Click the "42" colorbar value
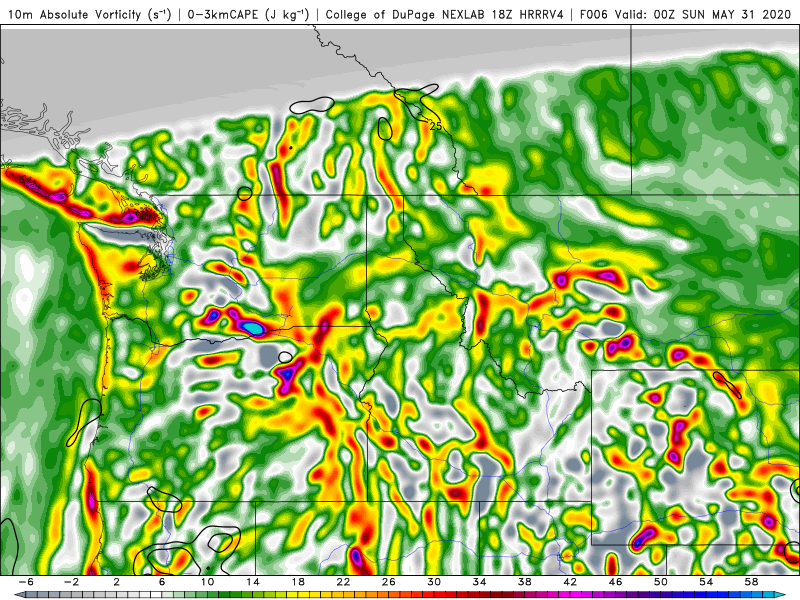Screen dimensions: 800x600 click(x=570, y=582)
